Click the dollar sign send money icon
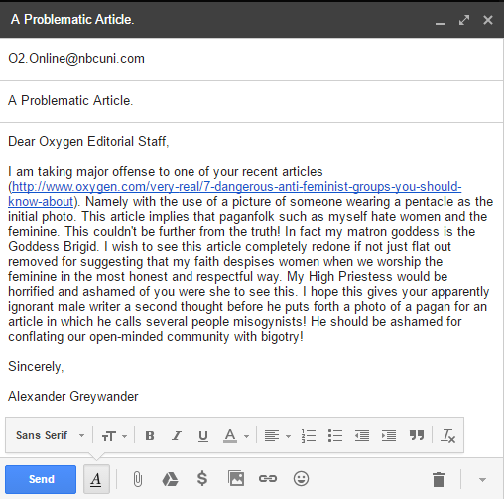The width and height of the screenshot is (504, 499). click(202, 479)
